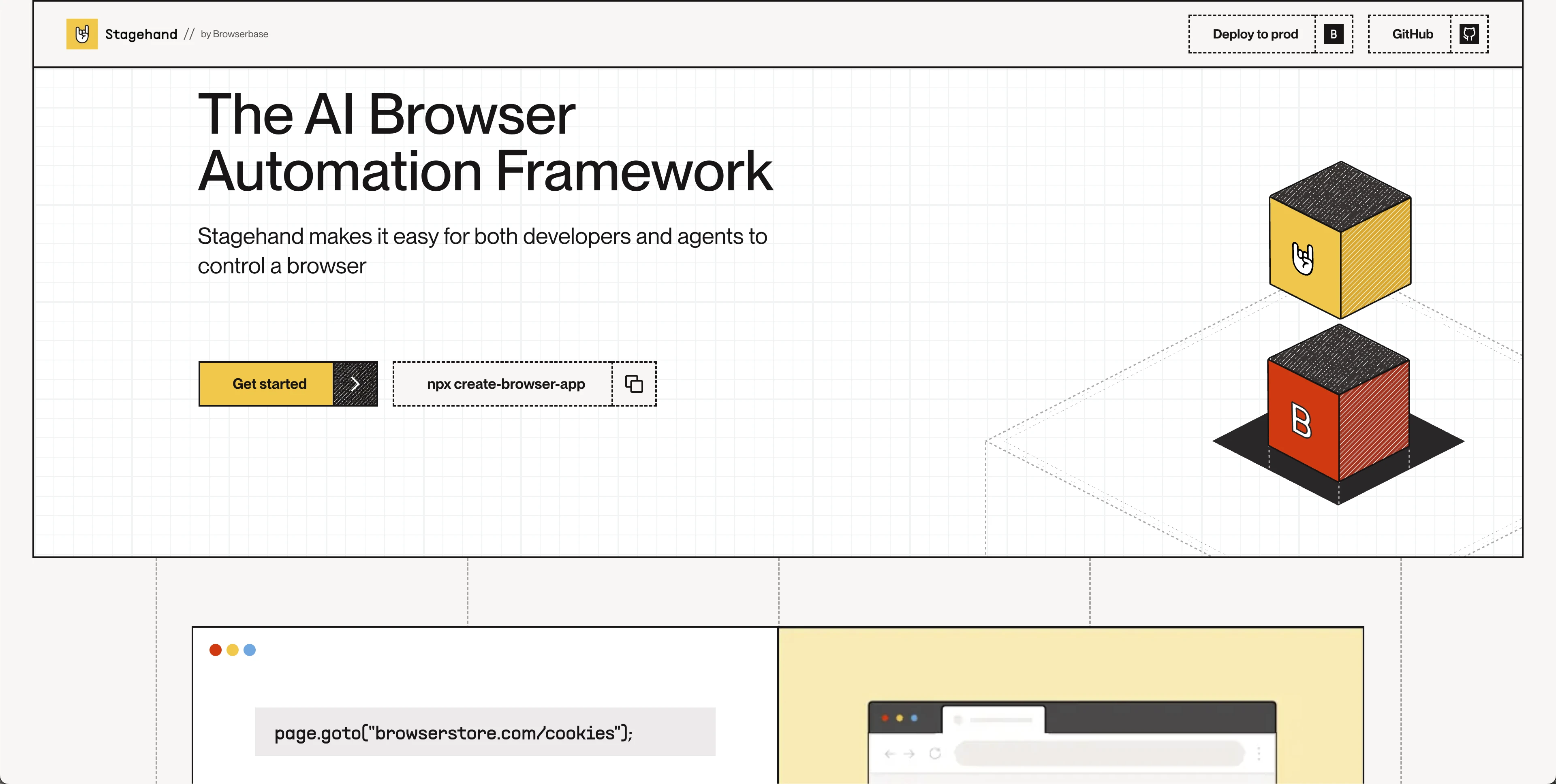Click the page.goto code line
Viewport: 1556px width, 784px height.
453,733
